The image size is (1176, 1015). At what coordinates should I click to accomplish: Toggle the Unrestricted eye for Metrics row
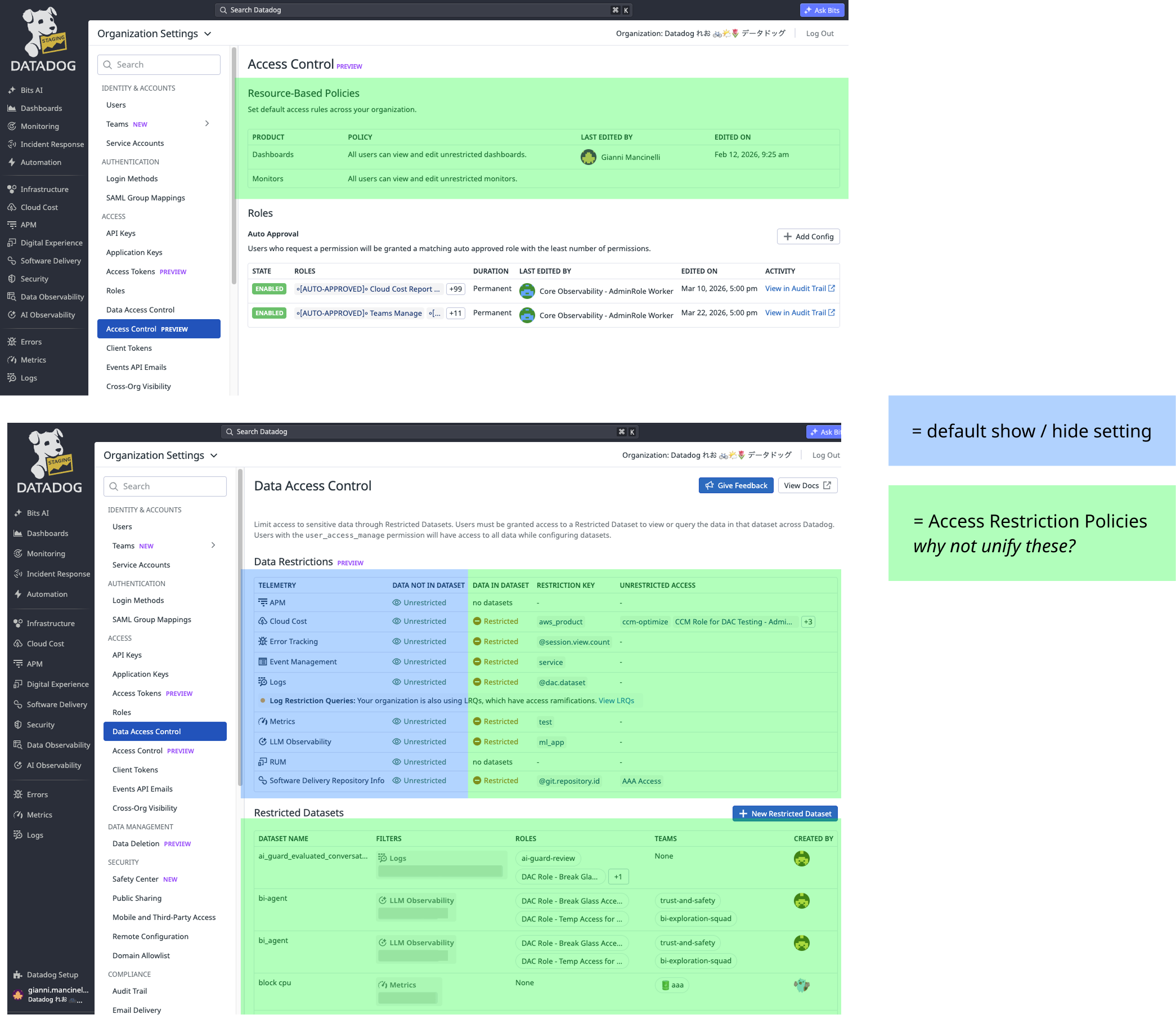[x=397, y=721]
